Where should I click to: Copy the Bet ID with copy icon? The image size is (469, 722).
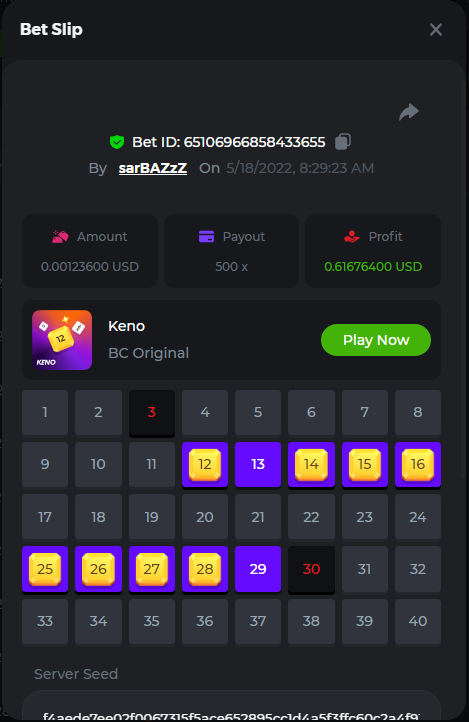point(343,141)
